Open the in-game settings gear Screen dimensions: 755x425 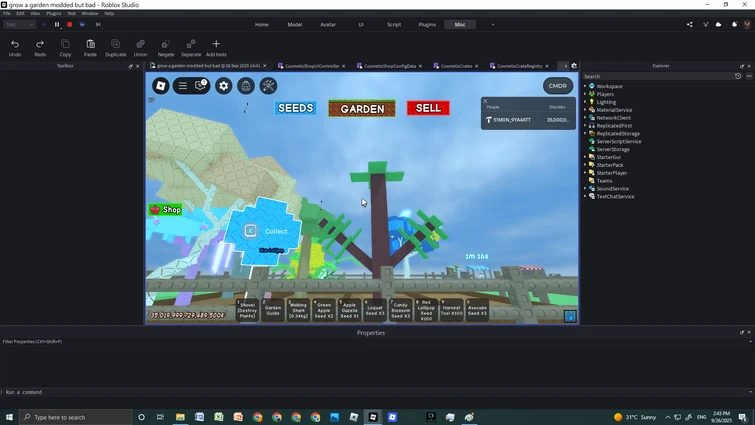223,86
